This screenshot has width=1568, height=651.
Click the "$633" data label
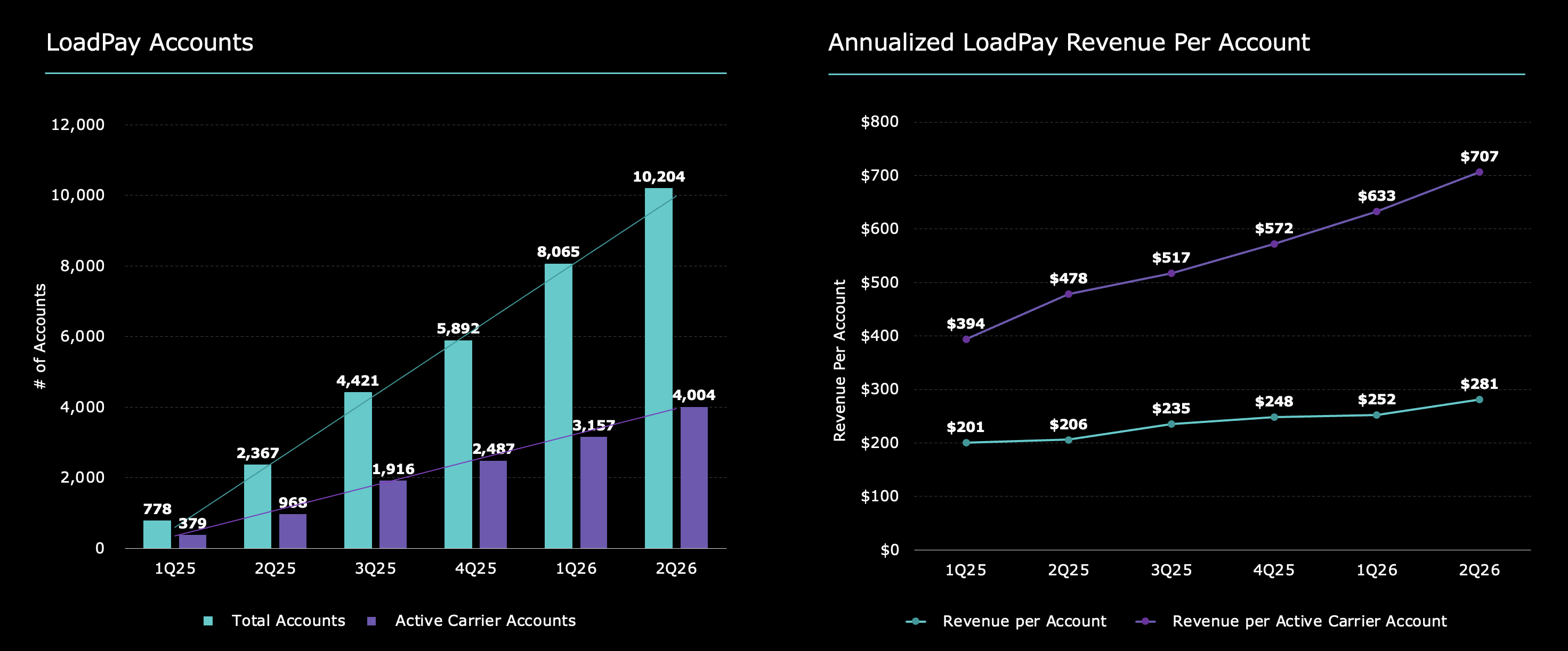click(x=1376, y=196)
